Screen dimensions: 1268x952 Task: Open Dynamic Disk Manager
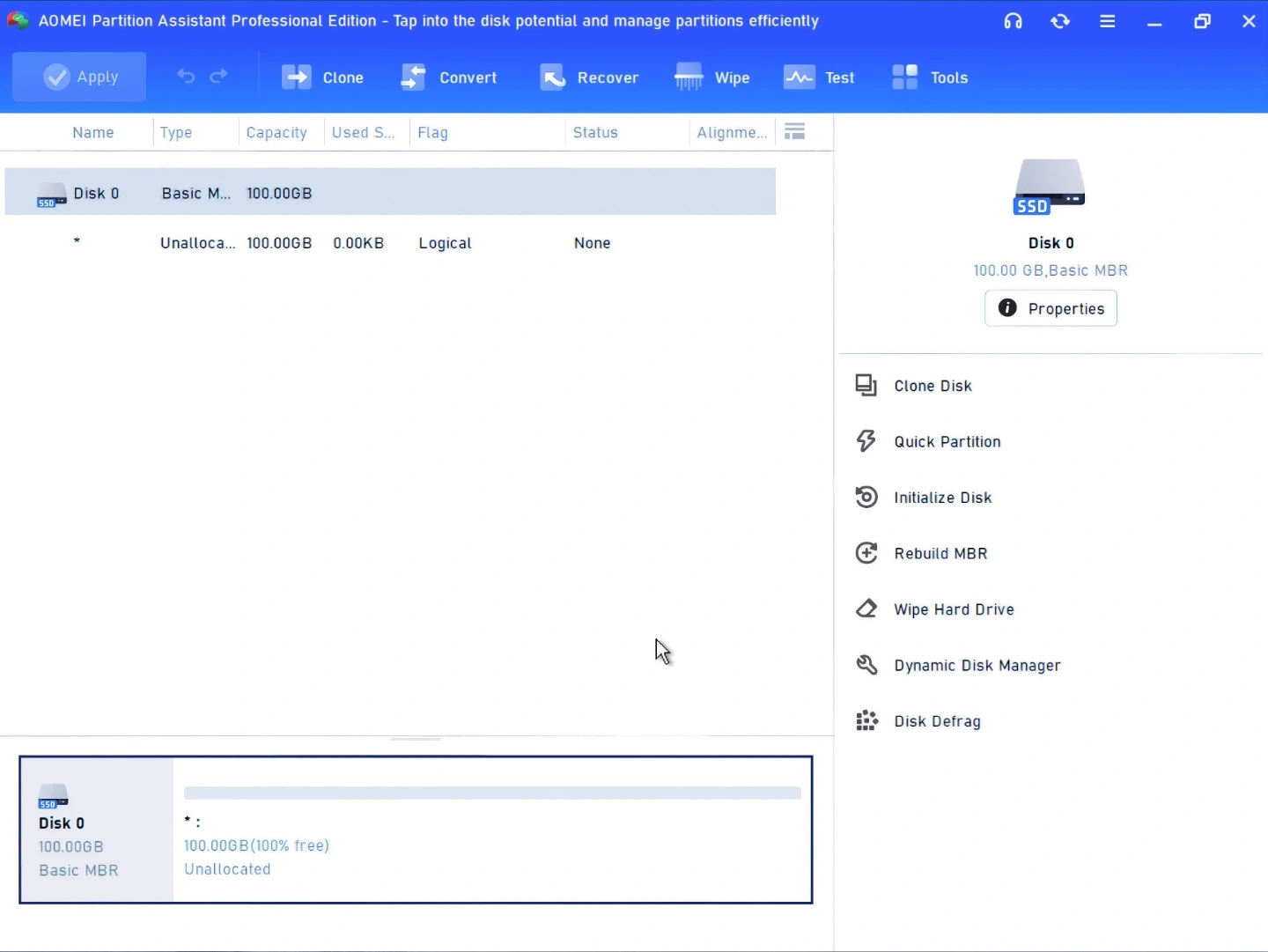click(x=977, y=666)
